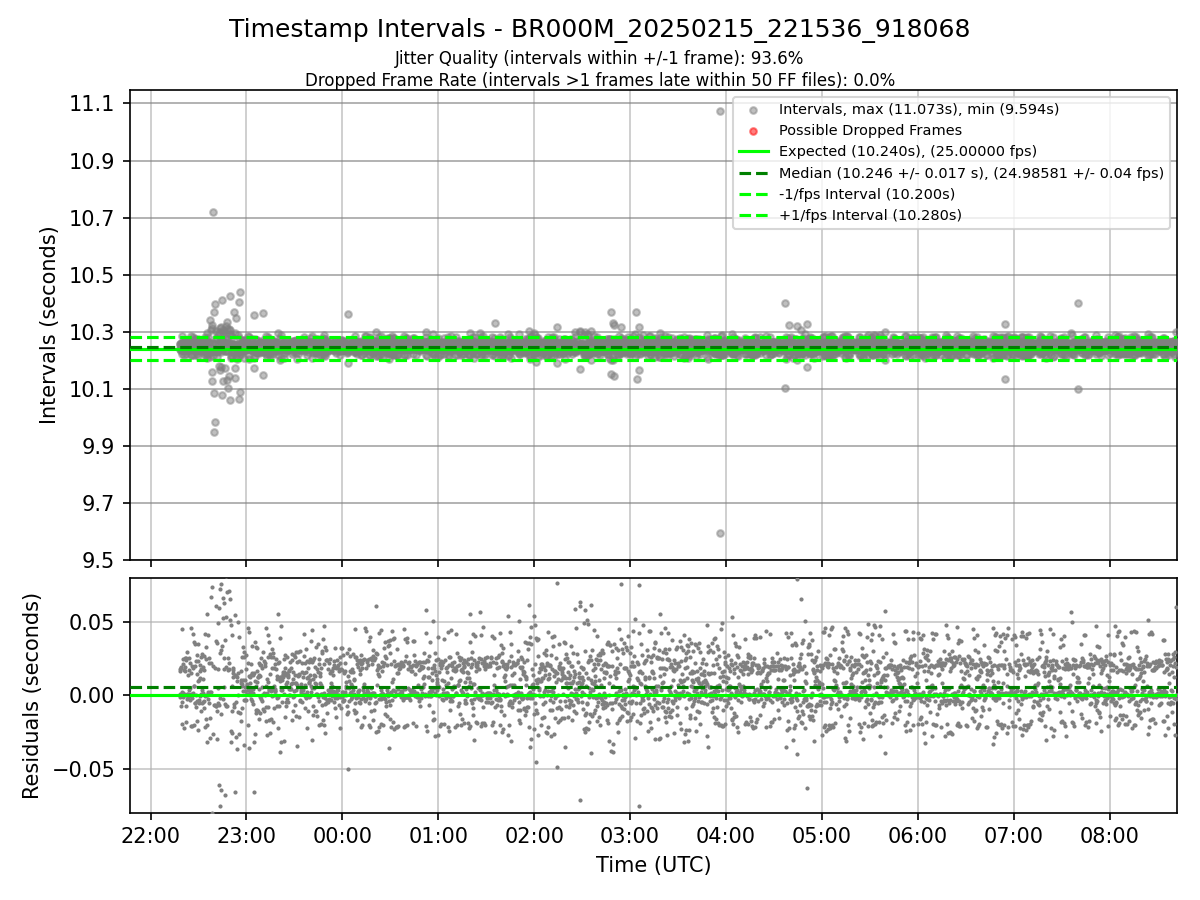Click the 'Intervals (seconds)' y-axis label
The image size is (1200, 900).
(x=49, y=324)
